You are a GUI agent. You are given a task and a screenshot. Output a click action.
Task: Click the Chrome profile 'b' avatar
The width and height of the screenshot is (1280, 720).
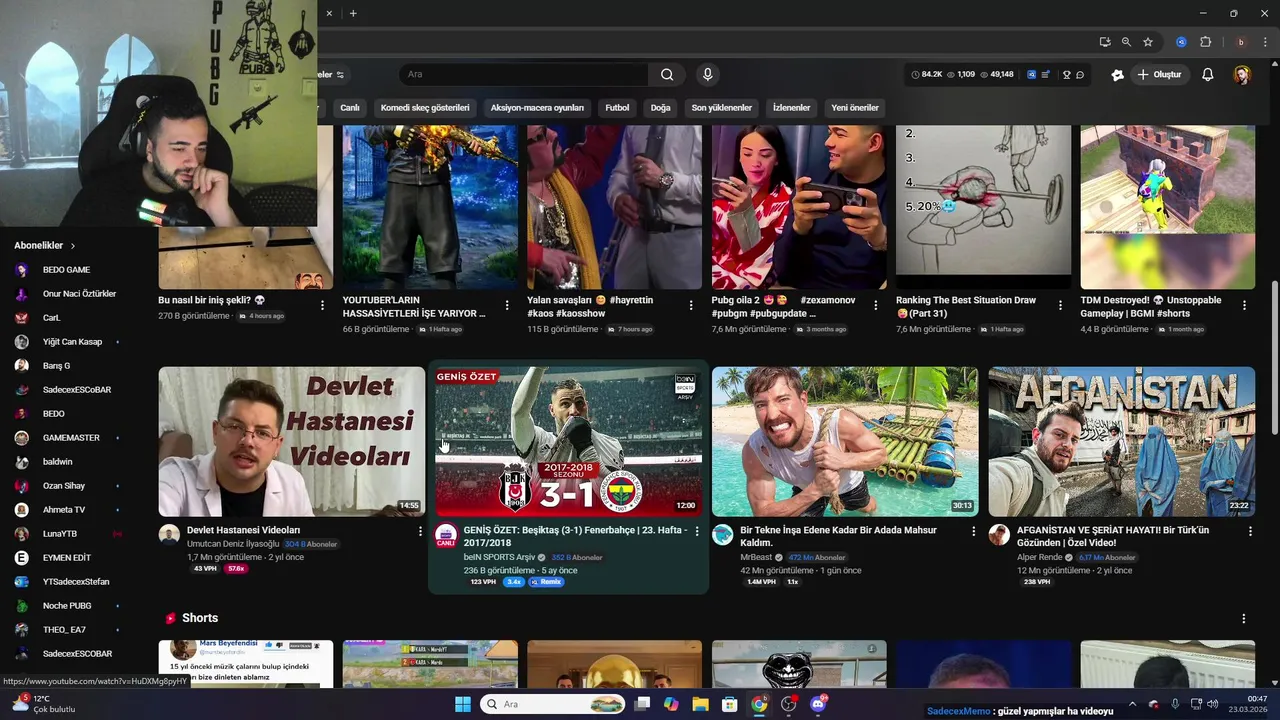[x=1241, y=42]
